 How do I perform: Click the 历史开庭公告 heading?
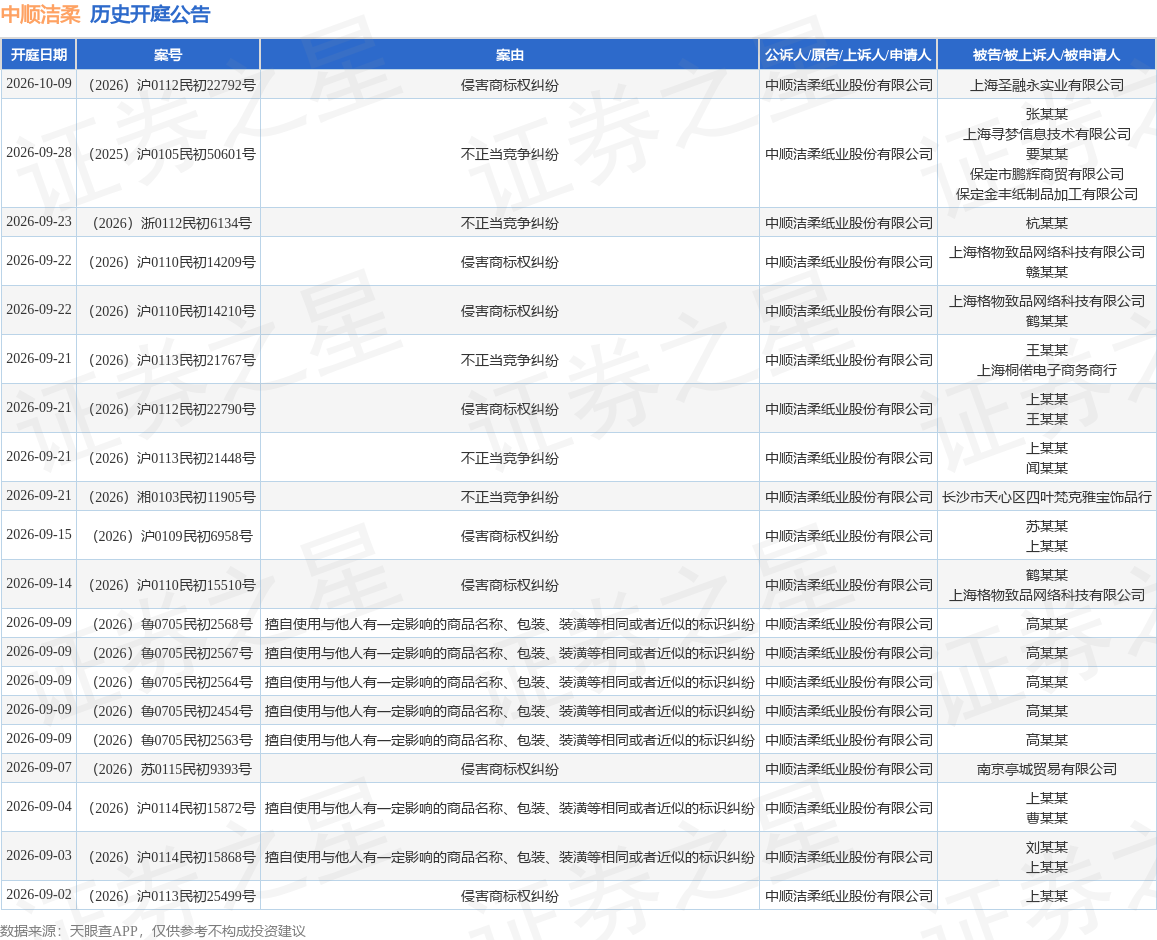(151, 15)
